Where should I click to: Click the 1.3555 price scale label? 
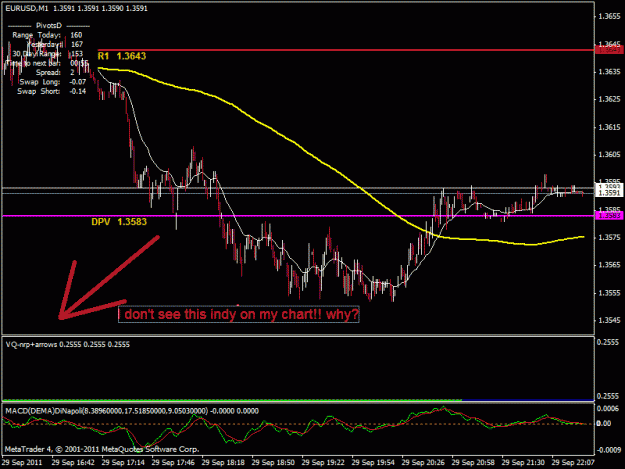[609, 293]
